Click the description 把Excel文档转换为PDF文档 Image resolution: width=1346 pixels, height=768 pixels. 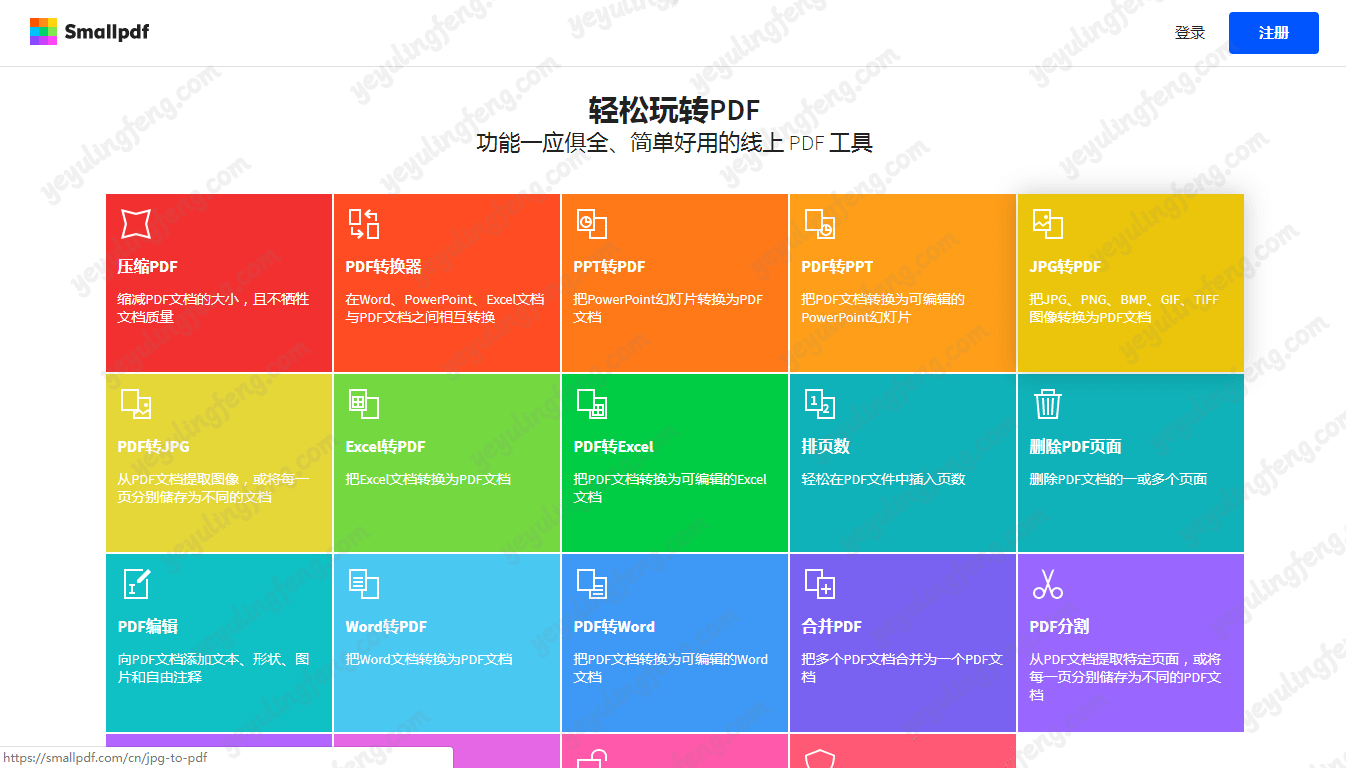428,479
